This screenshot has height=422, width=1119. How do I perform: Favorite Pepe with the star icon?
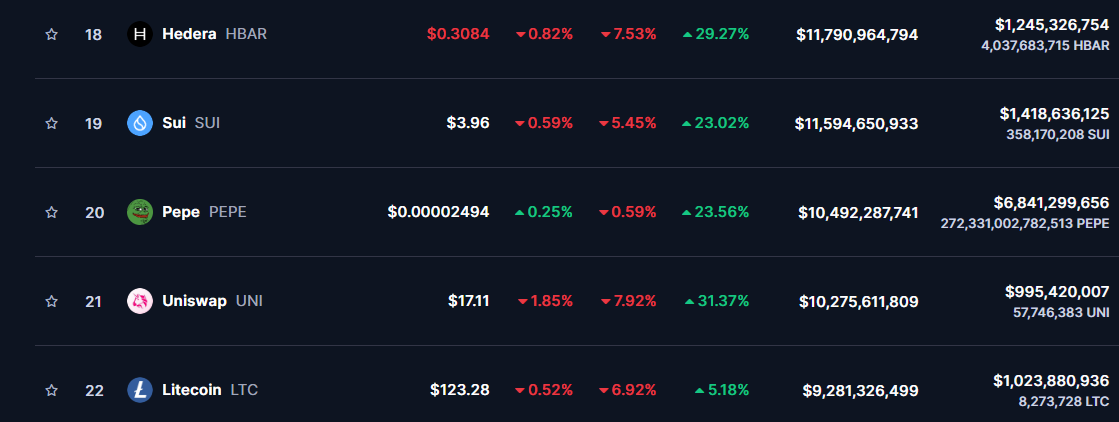51,212
